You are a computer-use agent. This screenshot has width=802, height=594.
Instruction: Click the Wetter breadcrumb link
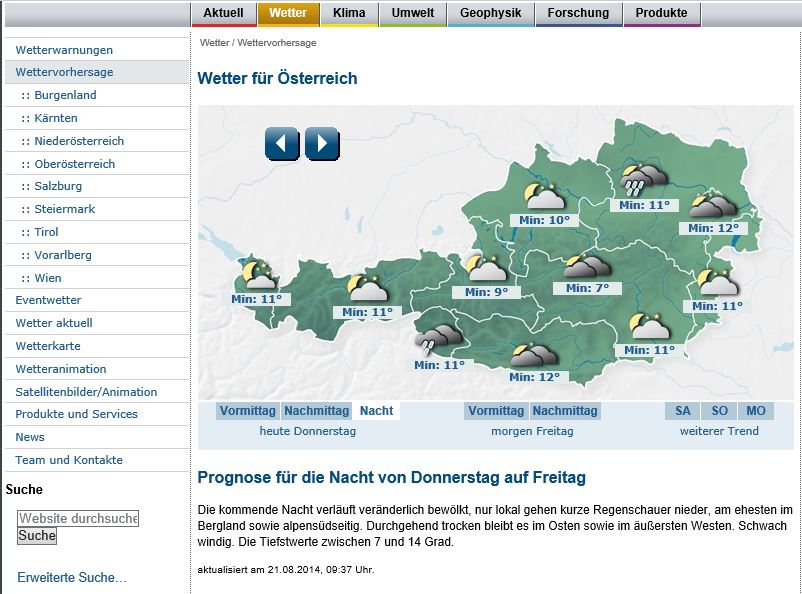[214, 43]
